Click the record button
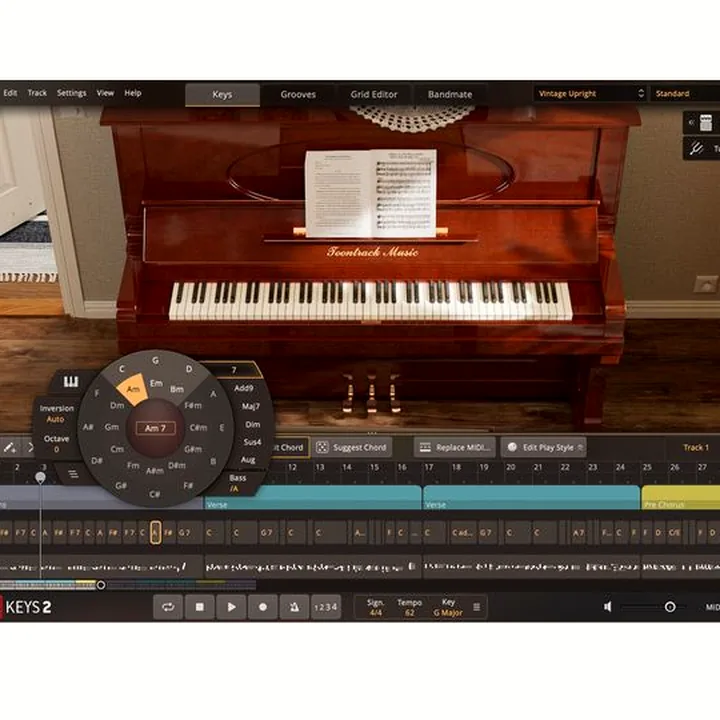Image resolution: width=720 pixels, height=720 pixels. point(263,607)
